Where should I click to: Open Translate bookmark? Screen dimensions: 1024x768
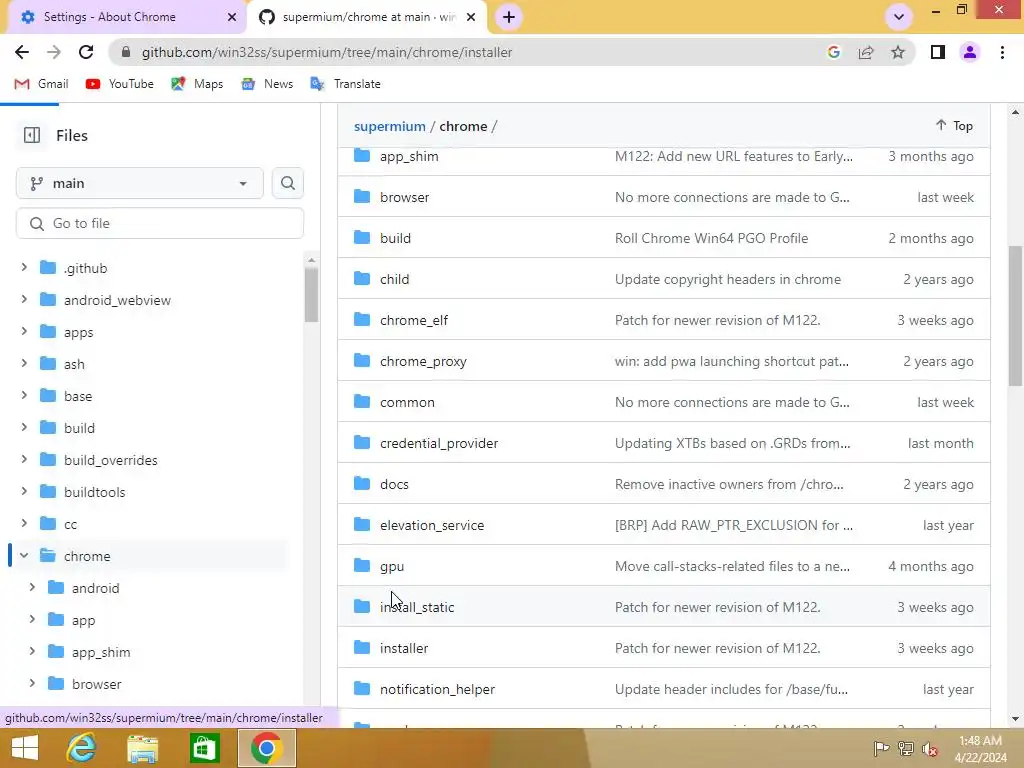point(345,84)
